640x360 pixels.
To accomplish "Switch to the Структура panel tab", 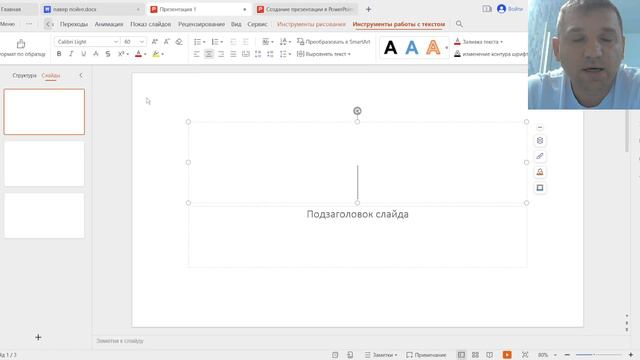I will click(24, 76).
